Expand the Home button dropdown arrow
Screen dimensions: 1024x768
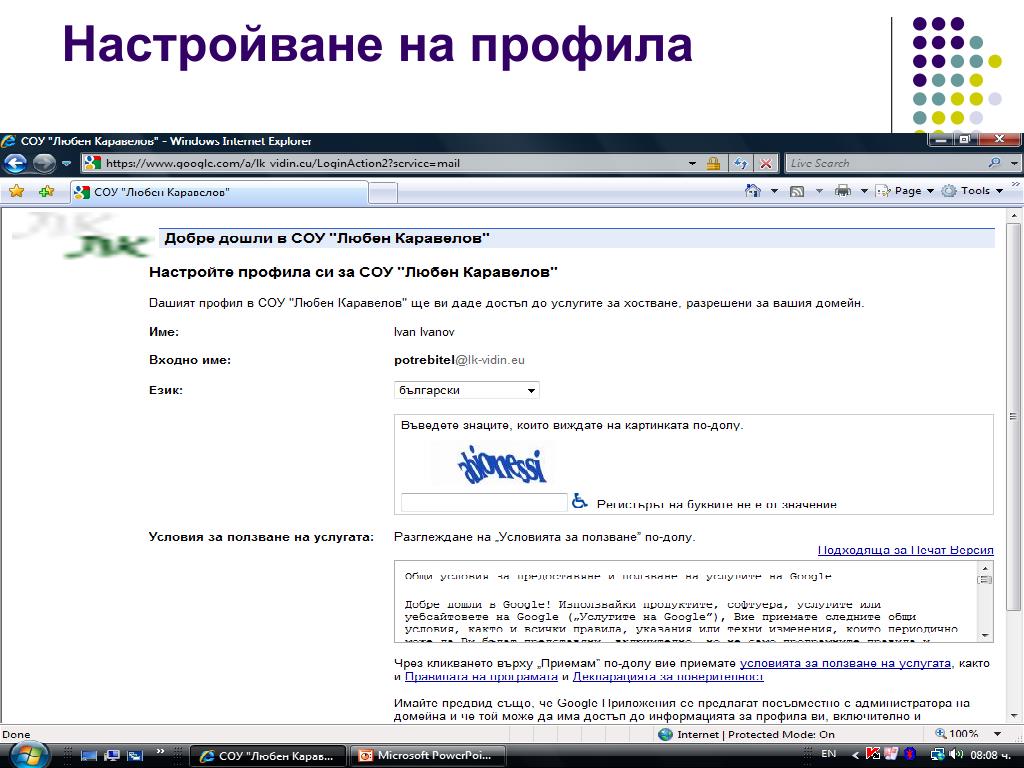pos(775,191)
